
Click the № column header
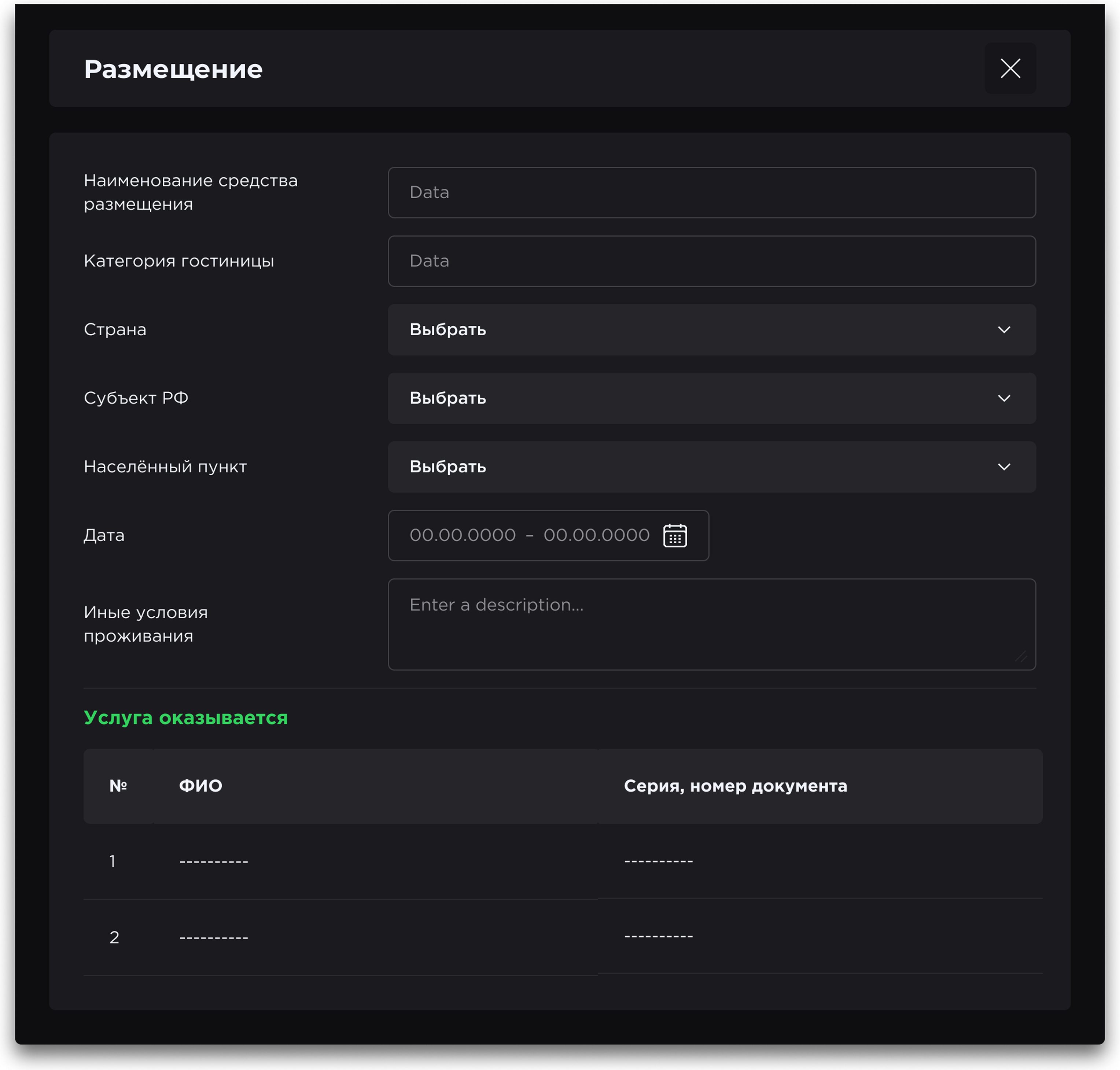coord(118,786)
